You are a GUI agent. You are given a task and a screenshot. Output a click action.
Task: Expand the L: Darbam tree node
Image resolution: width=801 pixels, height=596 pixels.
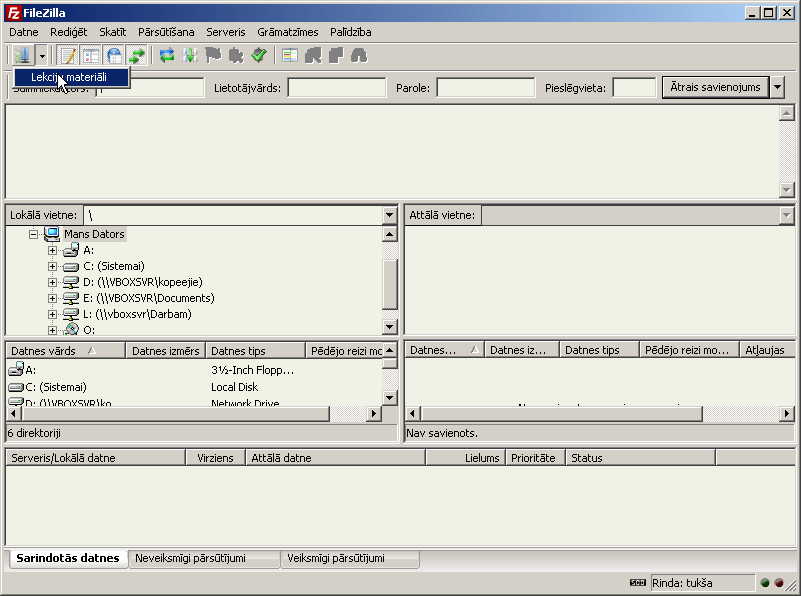52,314
